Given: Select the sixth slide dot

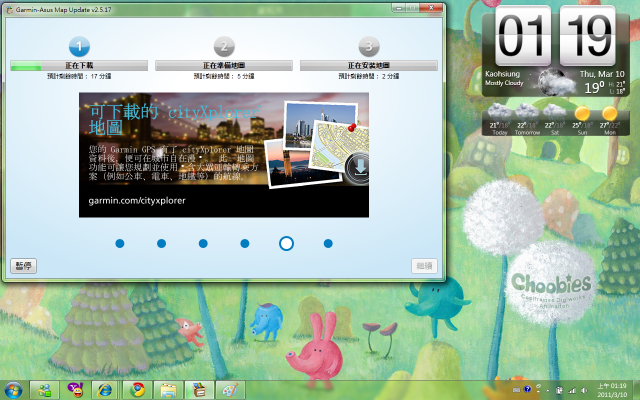Looking at the screenshot, I should click(328, 244).
